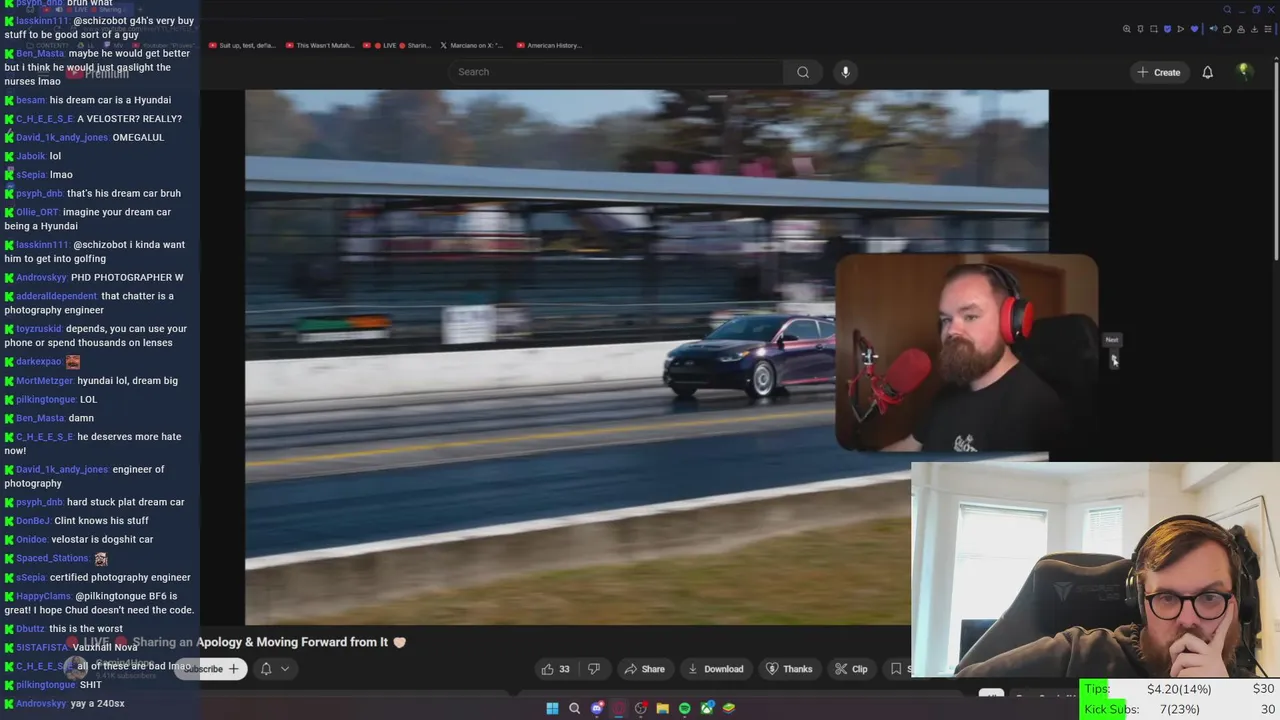Click the purple heart bookmark icon
This screenshot has width=1280, height=720.
click(x=1194, y=29)
